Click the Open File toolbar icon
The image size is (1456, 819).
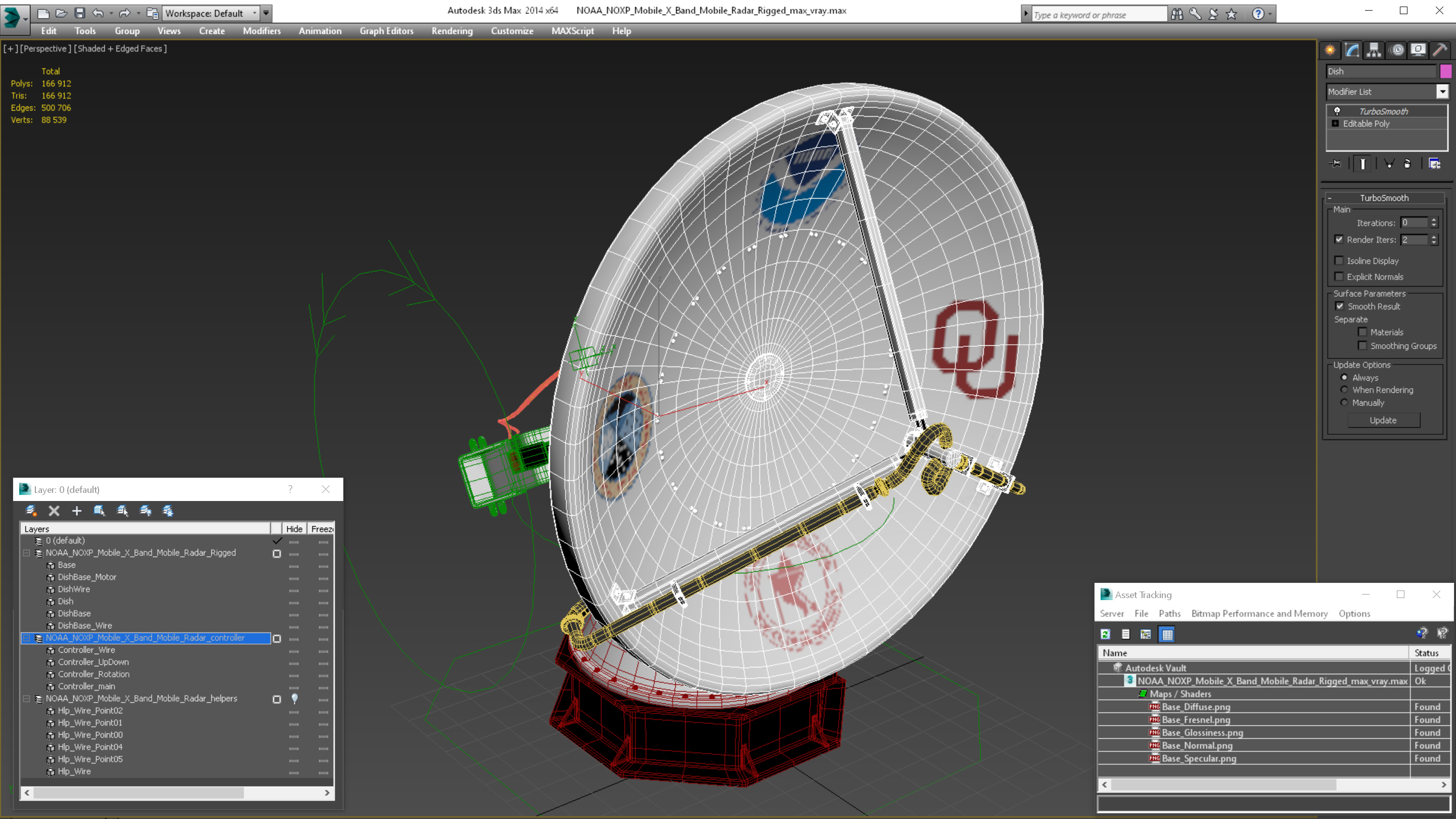62,13
